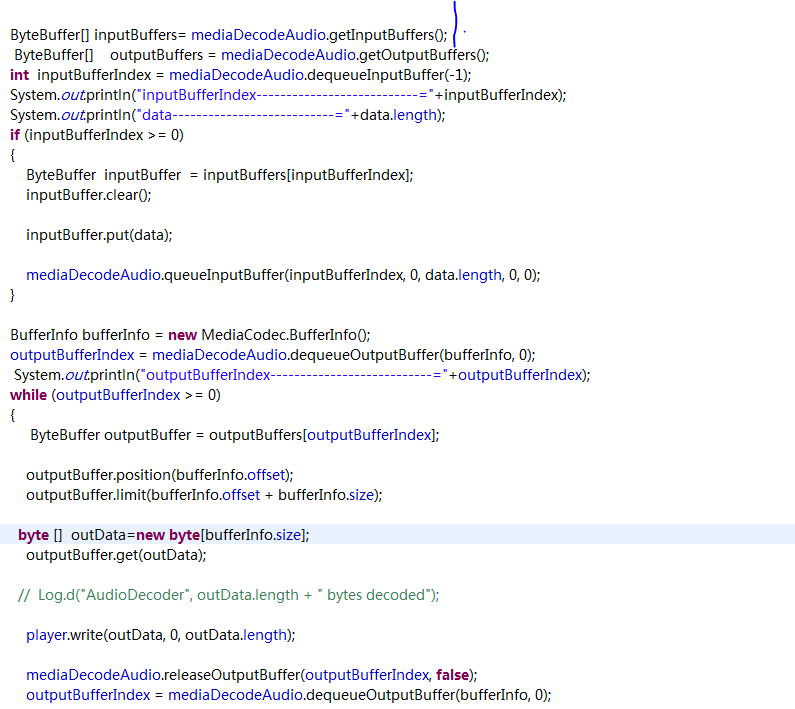Click the closing brace of the if block

point(13,295)
